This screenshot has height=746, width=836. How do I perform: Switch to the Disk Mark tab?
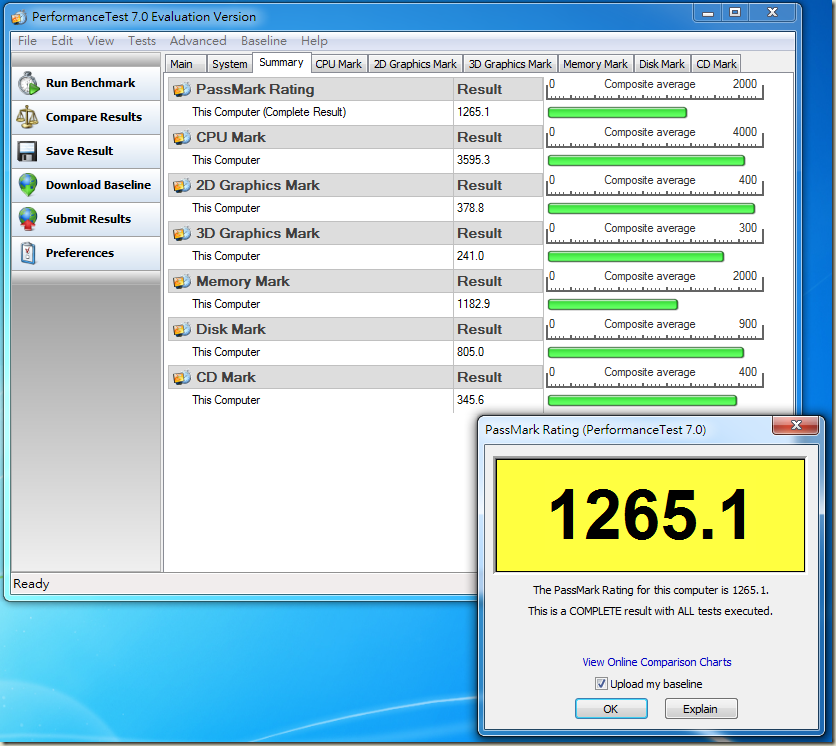pyautogui.click(x=662, y=64)
